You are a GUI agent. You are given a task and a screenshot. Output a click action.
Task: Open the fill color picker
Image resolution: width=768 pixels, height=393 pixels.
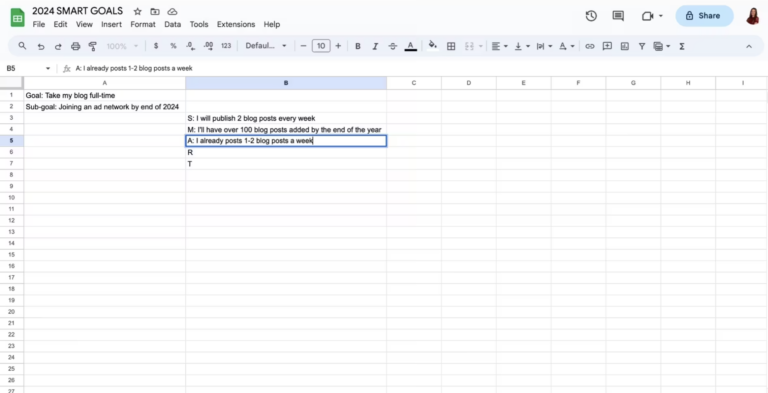[432, 46]
